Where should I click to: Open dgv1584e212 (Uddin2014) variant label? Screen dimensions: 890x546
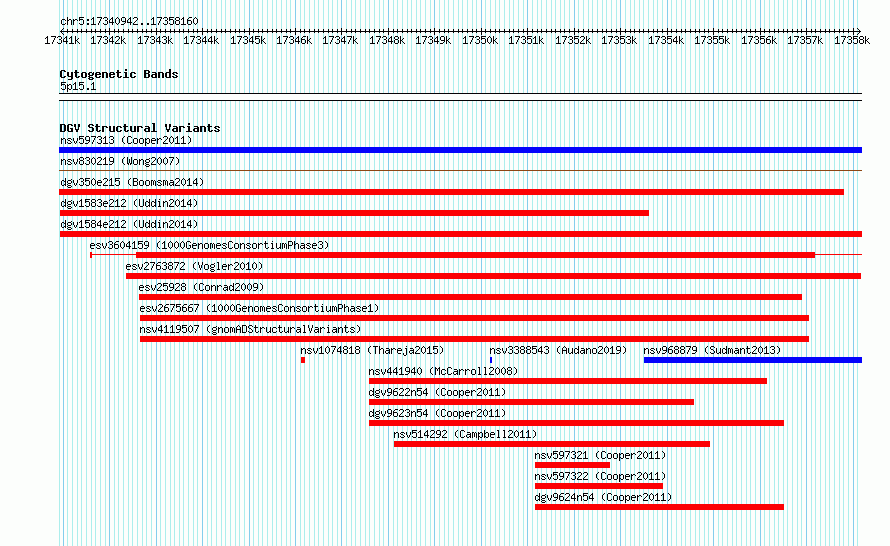pos(129,224)
